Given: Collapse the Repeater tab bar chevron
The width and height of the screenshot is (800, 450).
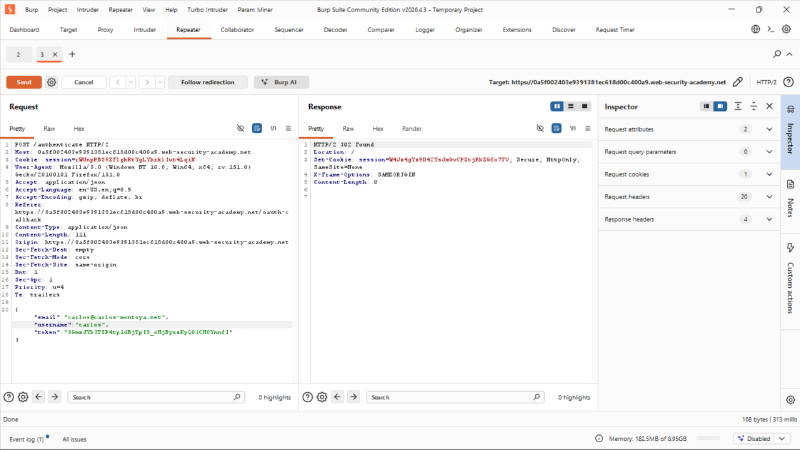Looking at the screenshot, I should [789, 54].
